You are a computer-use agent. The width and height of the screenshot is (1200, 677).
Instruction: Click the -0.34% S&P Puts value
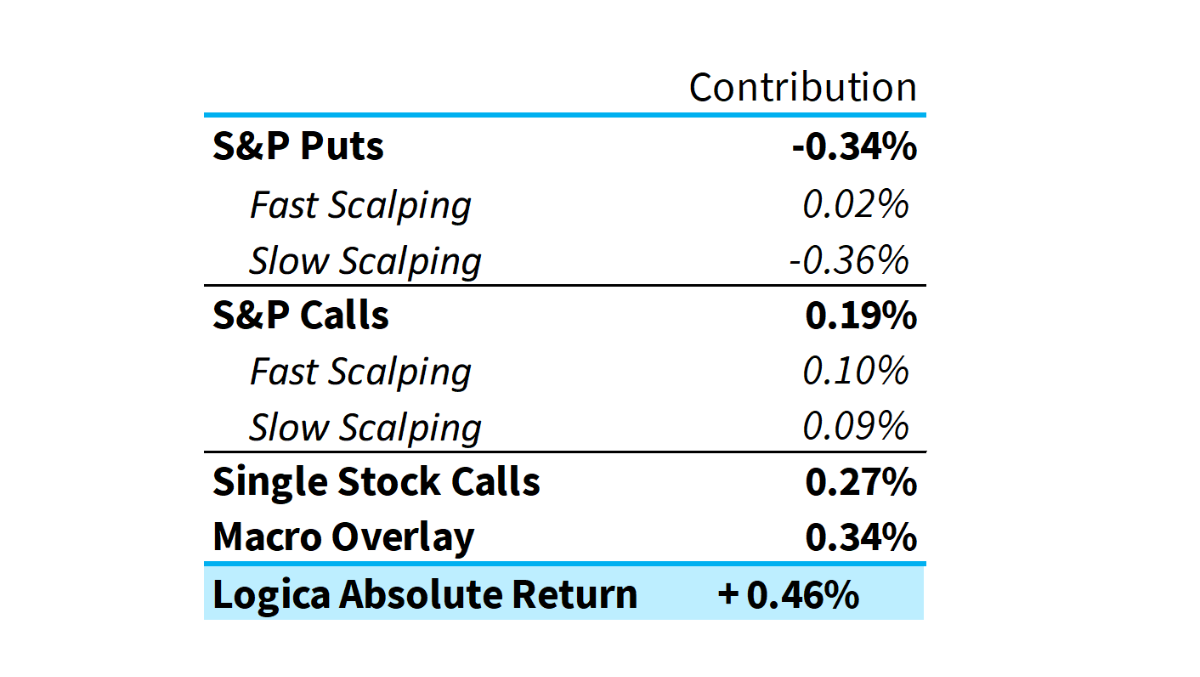click(x=854, y=147)
